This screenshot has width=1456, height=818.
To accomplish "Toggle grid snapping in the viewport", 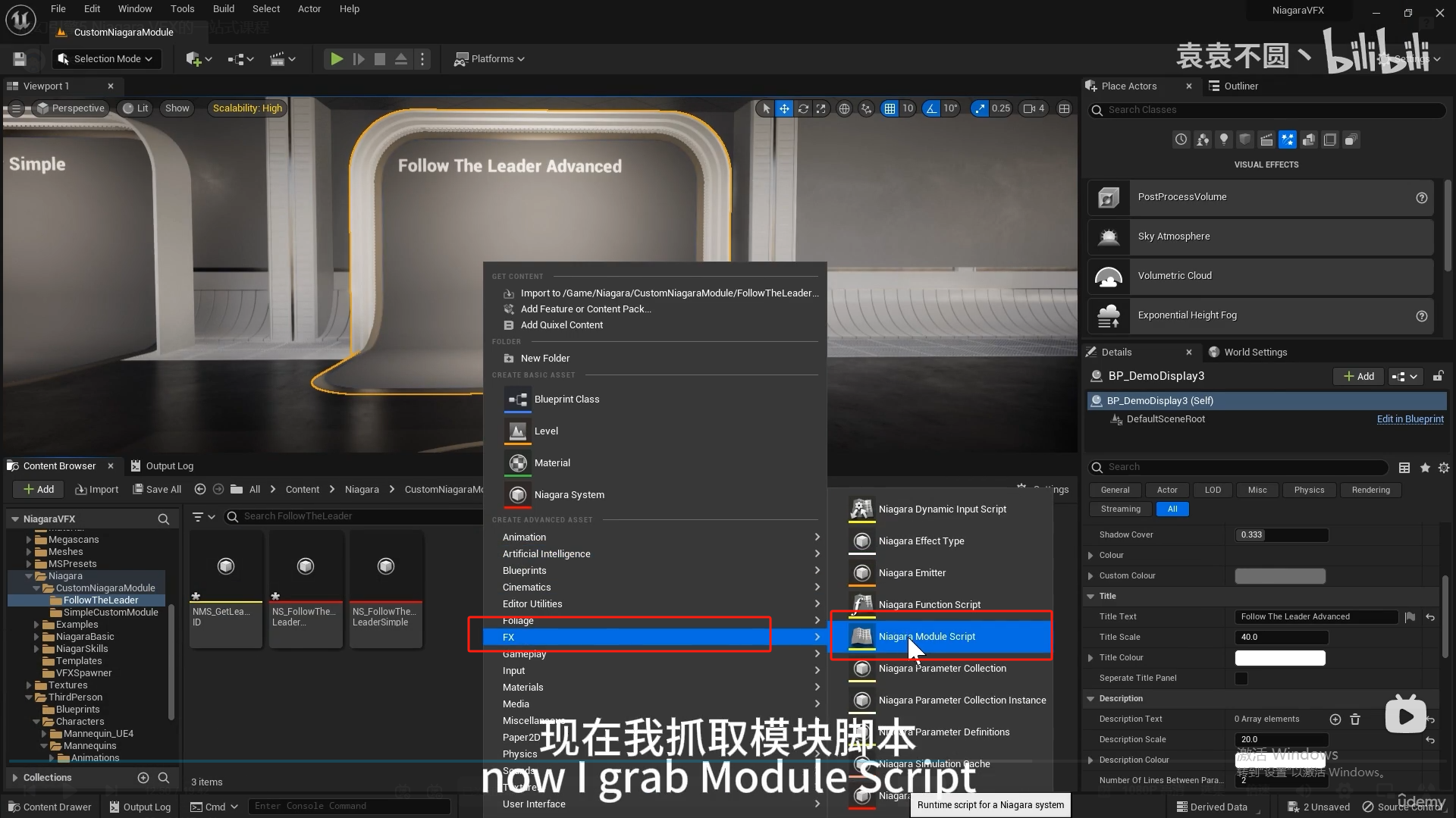I will point(890,108).
